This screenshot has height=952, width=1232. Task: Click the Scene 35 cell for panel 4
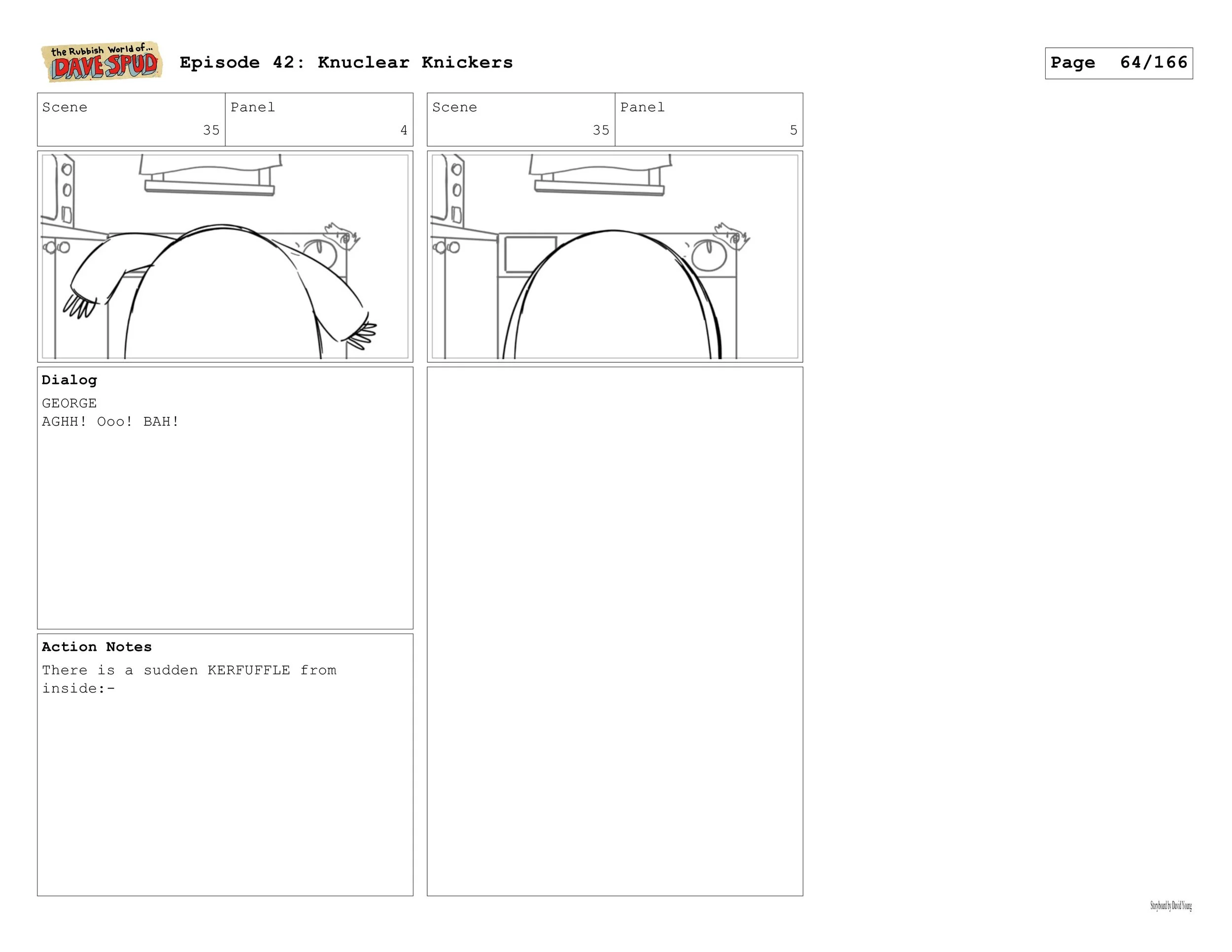coord(131,120)
